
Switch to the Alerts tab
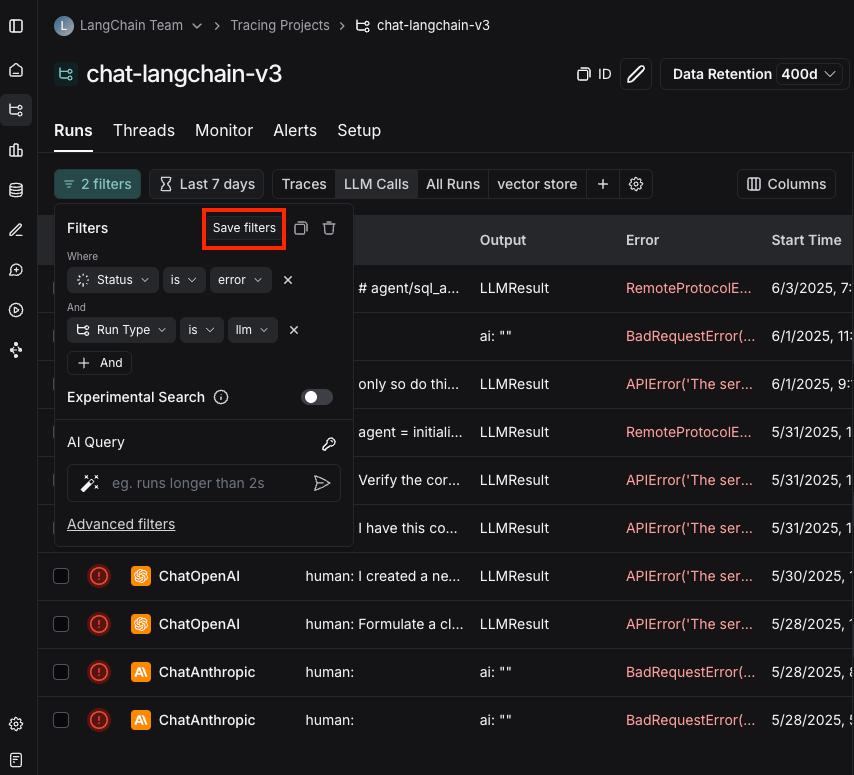click(x=295, y=131)
